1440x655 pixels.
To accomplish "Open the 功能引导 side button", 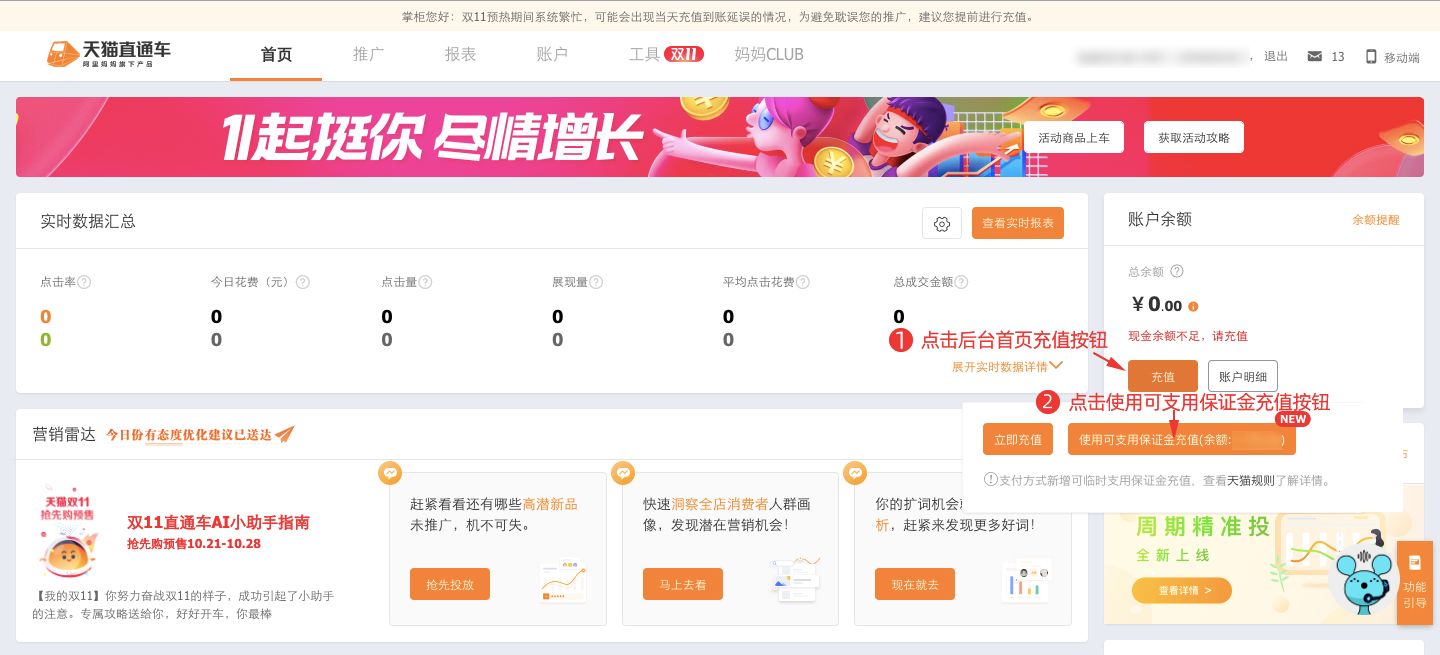I will click(1415, 582).
